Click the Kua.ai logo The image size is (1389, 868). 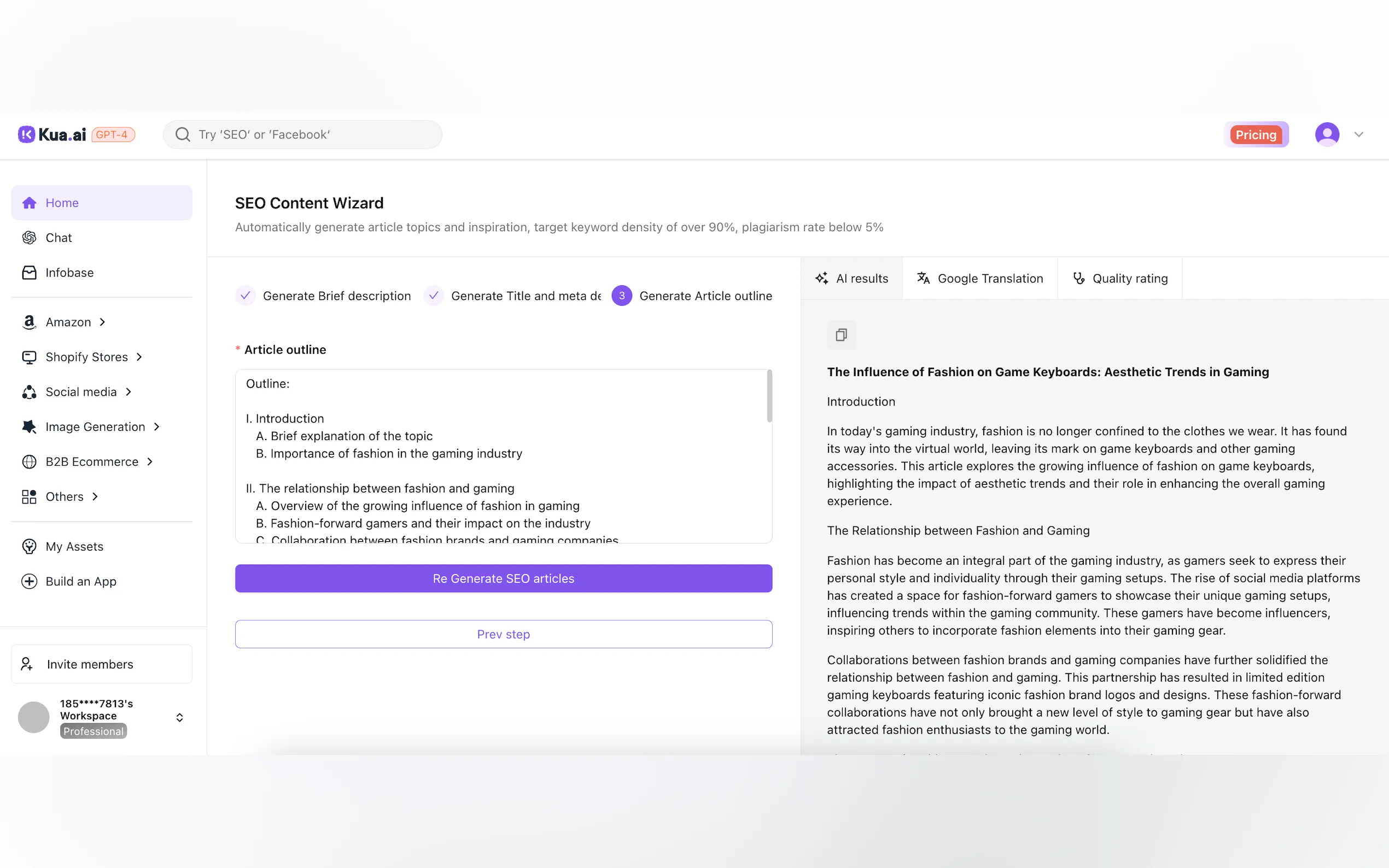click(x=52, y=134)
